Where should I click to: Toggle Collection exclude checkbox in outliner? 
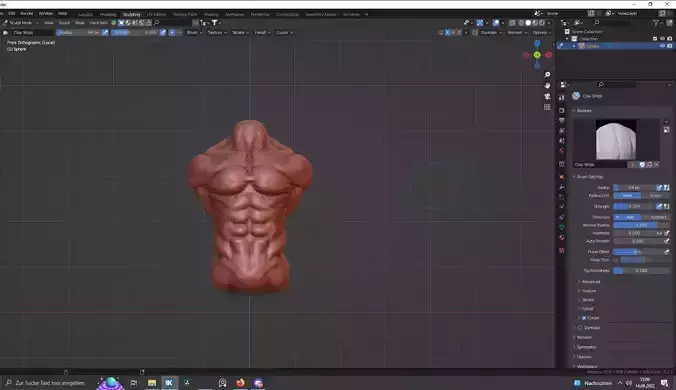655,39
